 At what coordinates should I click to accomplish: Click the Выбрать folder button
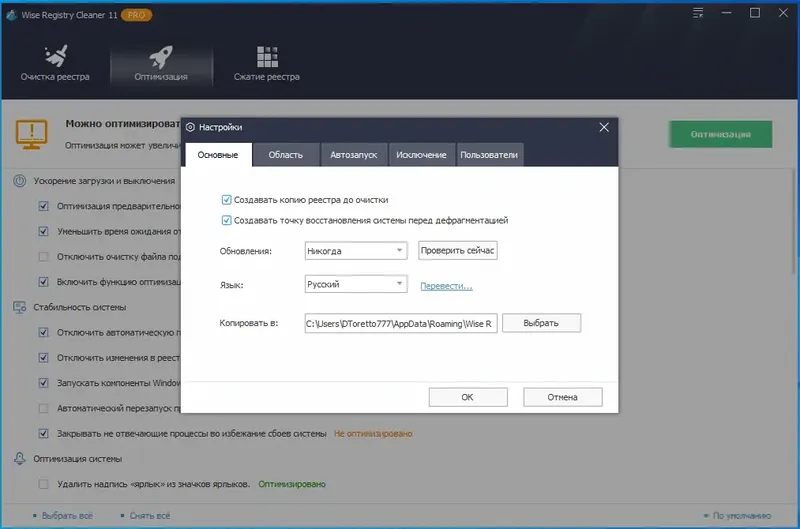click(541, 323)
